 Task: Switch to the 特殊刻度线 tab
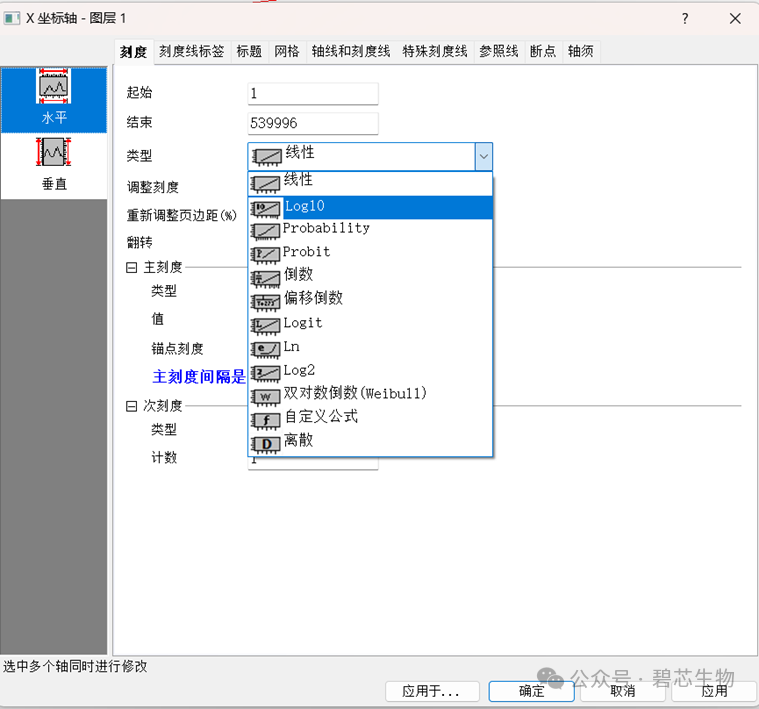(x=435, y=51)
